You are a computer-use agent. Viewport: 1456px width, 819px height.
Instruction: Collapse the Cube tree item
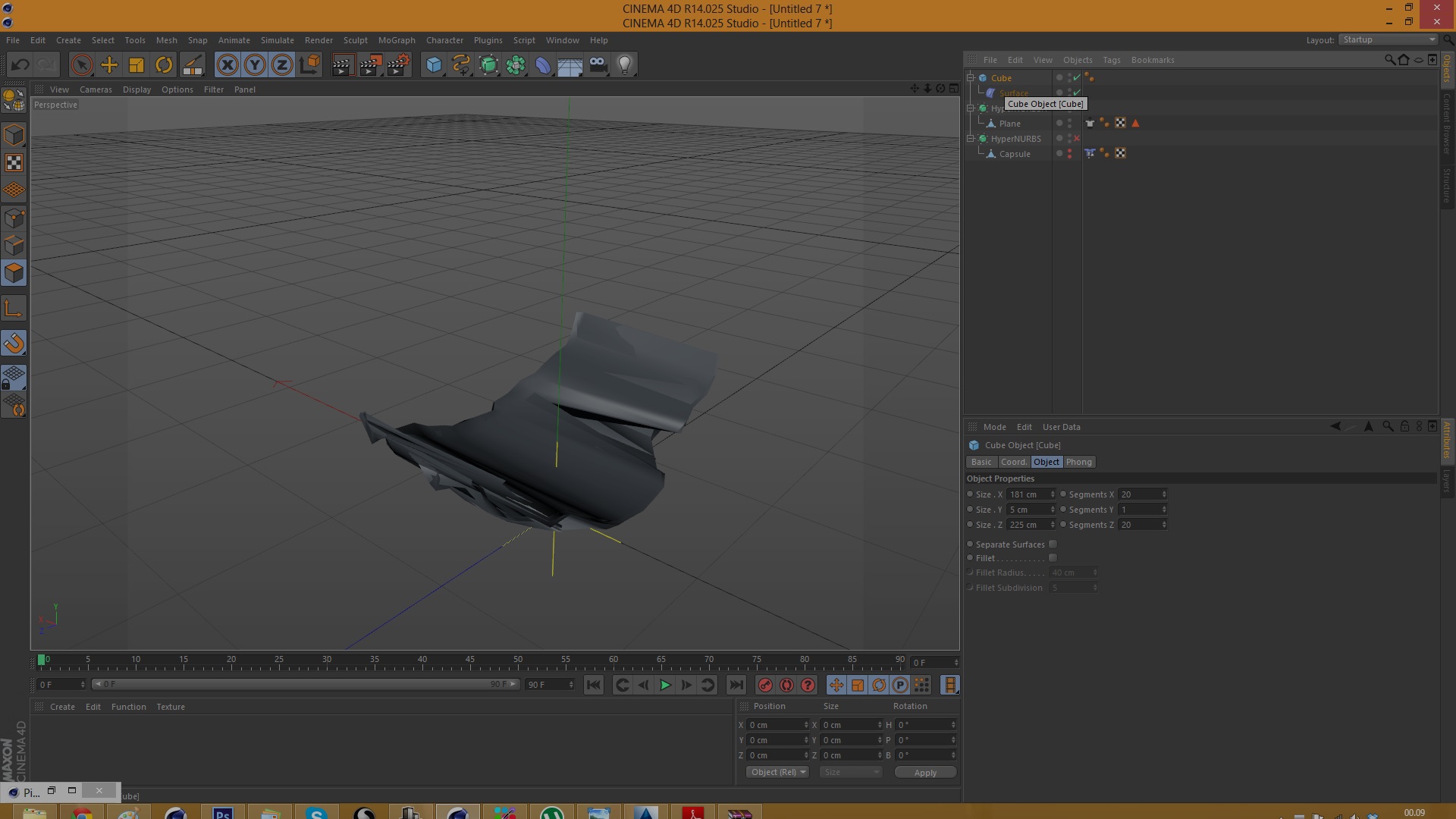[970, 77]
